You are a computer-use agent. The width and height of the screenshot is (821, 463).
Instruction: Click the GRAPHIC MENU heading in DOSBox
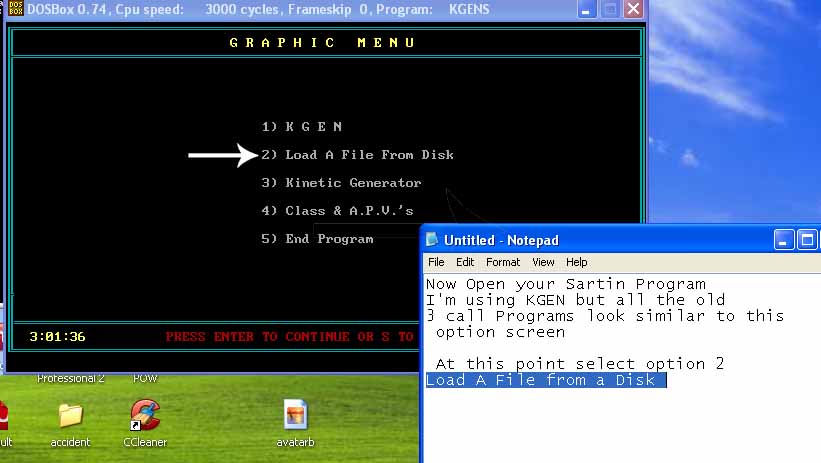tap(323, 42)
